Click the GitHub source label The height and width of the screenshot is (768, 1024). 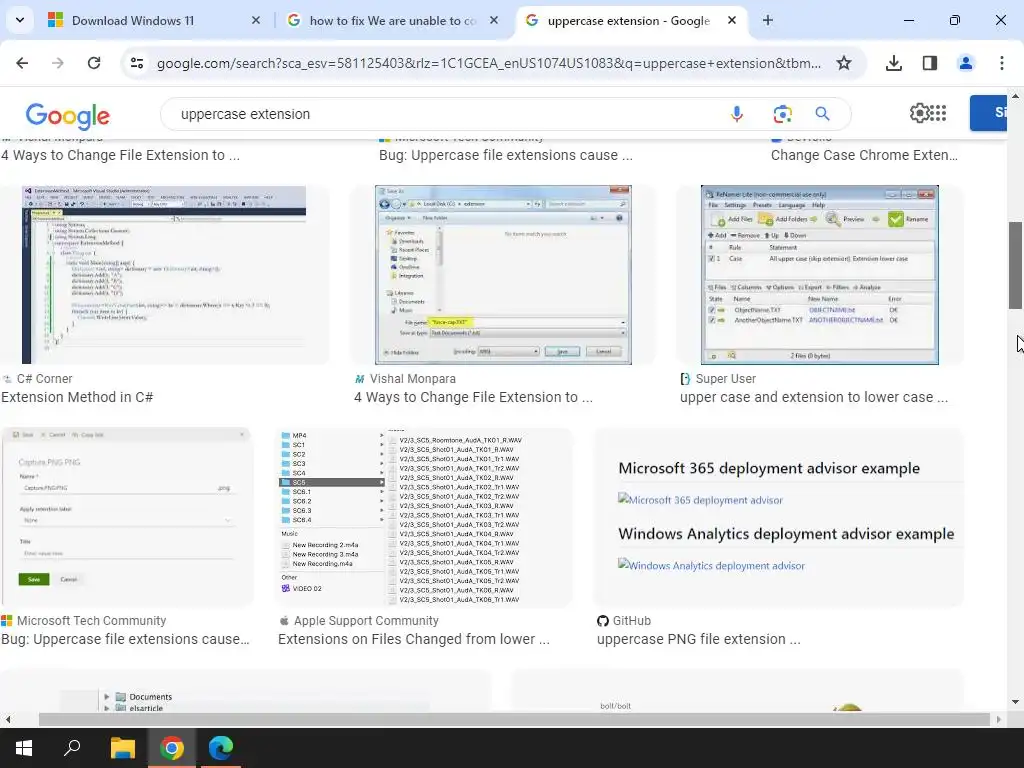click(632, 620)
